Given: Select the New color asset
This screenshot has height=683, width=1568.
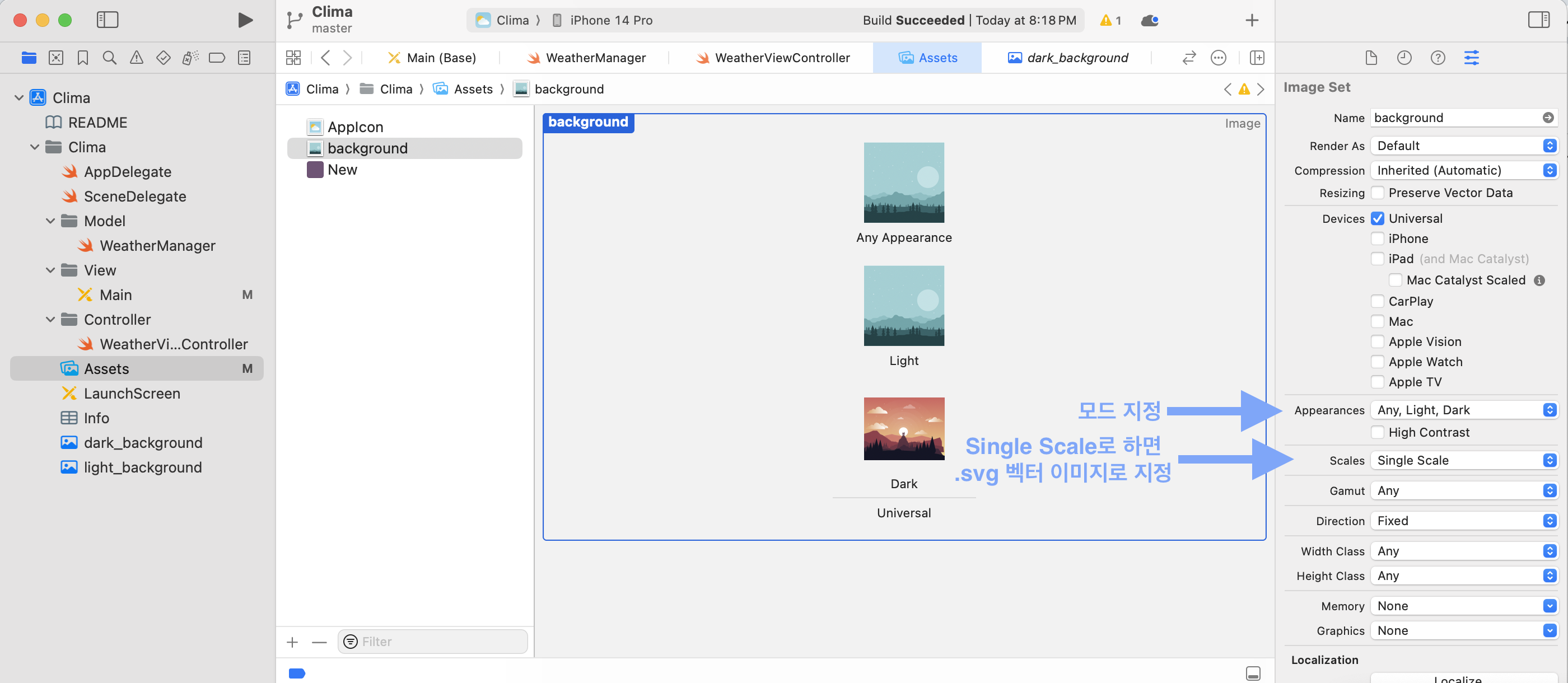Looking at the screenshot, I should click(x=342, y=170).
